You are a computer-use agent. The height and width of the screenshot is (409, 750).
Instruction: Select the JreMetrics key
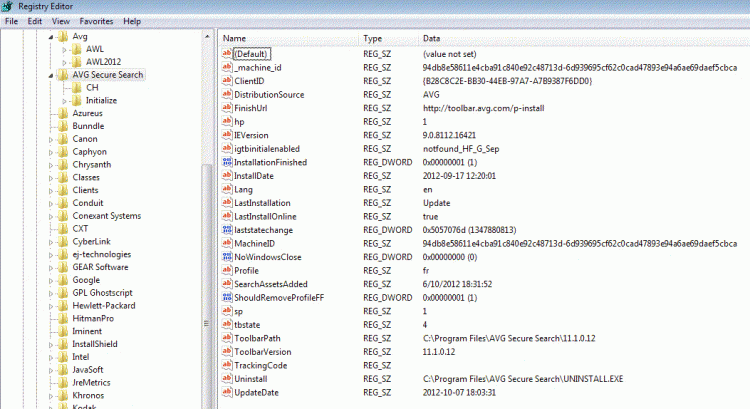[x=91, y=382]
